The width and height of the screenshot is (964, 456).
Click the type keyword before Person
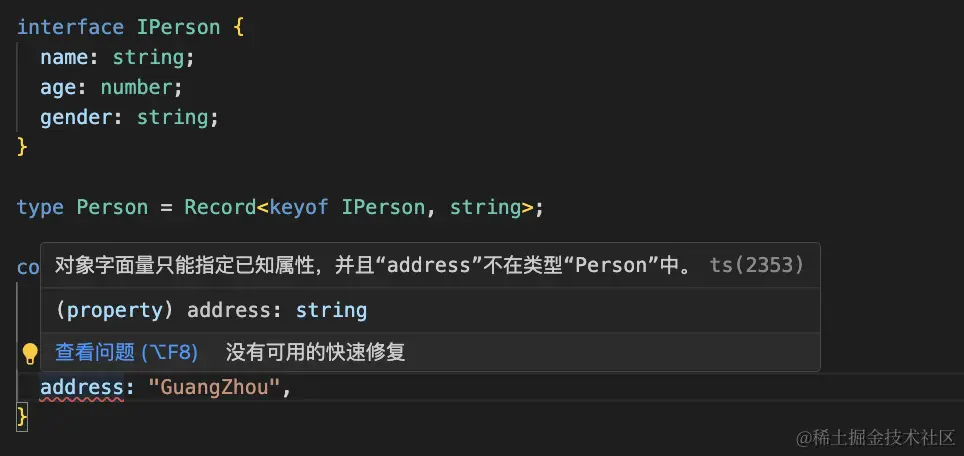pyautogui.click(x=40, y=207)
